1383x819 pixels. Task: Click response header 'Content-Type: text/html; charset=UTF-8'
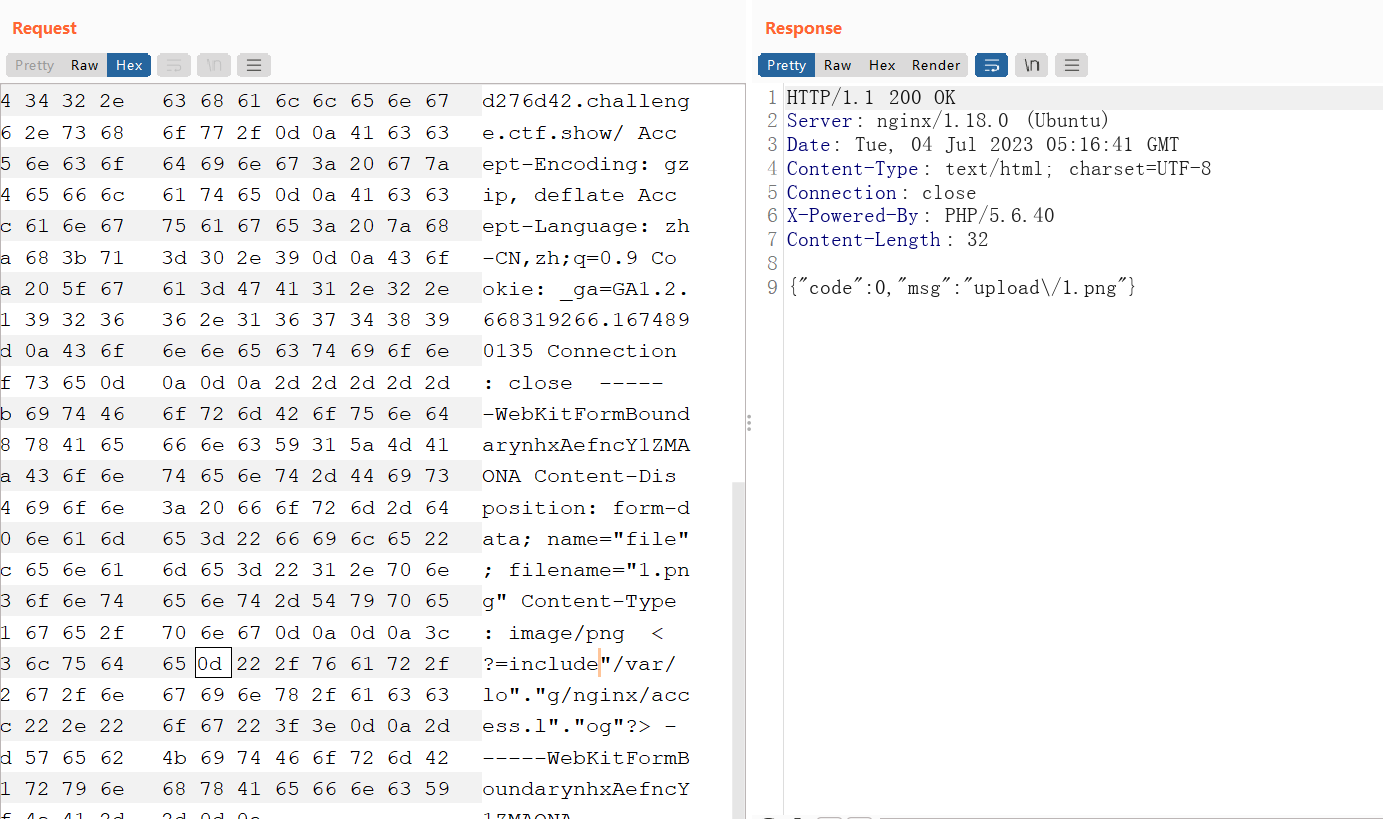point(999,168)
